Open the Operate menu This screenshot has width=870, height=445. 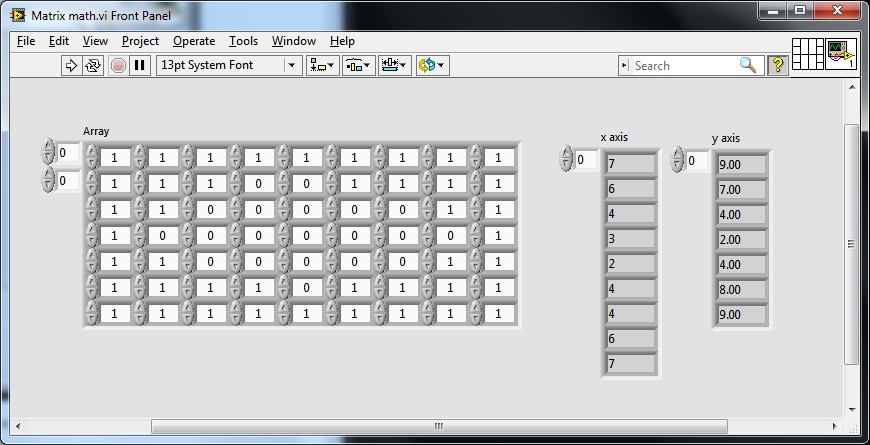[x=193, y=41]
